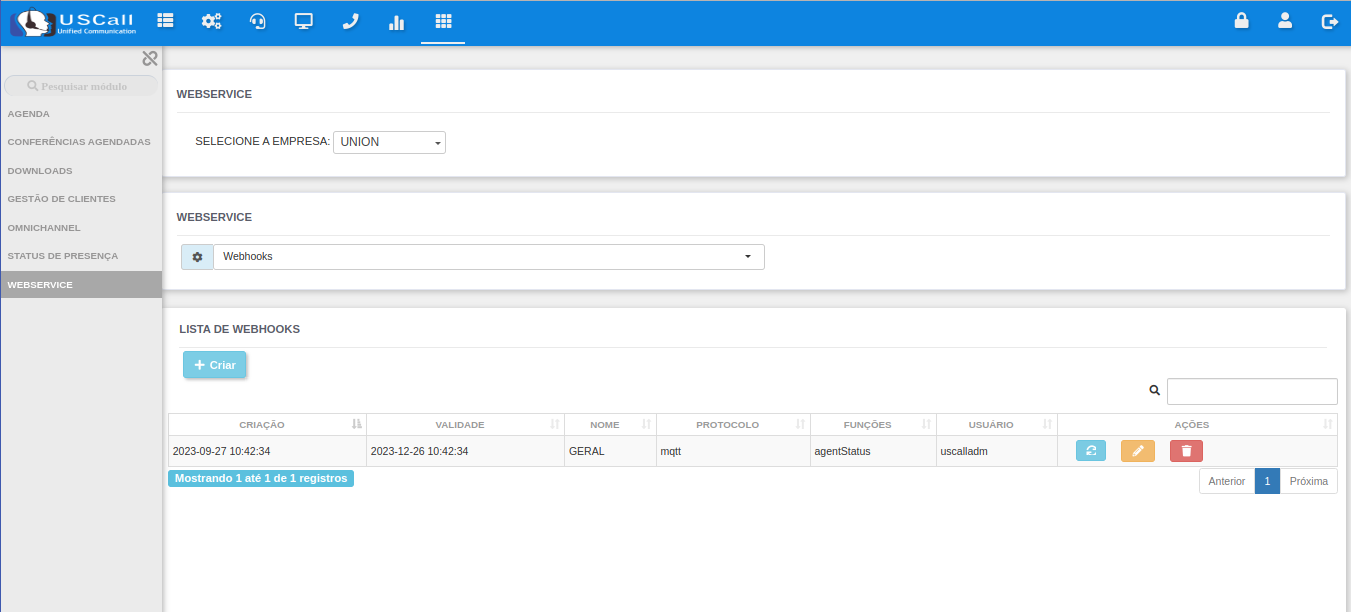
Task: Open the user profile icon
Action: [1286, 21]
